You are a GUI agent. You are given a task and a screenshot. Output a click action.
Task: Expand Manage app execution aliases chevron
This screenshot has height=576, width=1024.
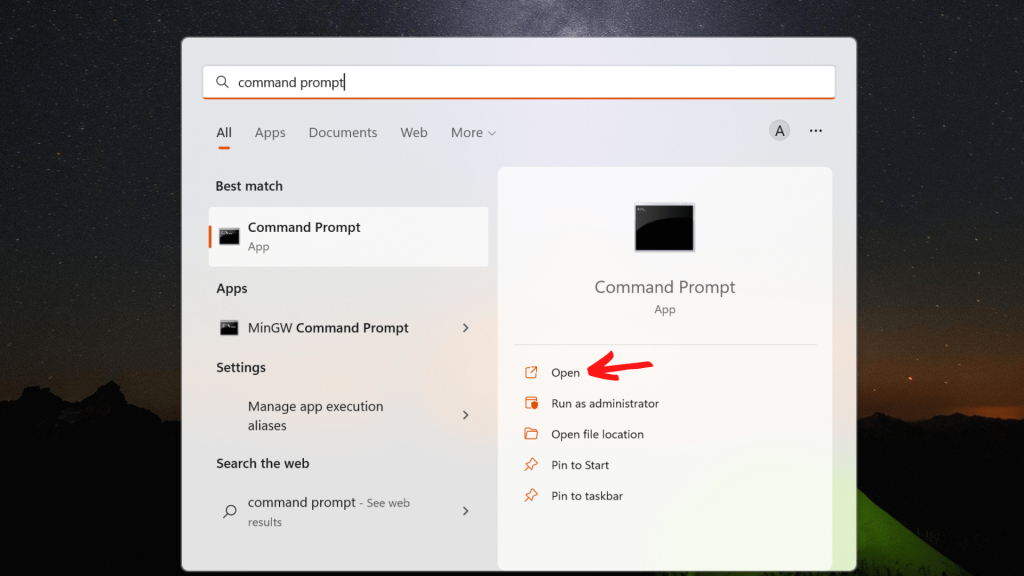[466, 415]
